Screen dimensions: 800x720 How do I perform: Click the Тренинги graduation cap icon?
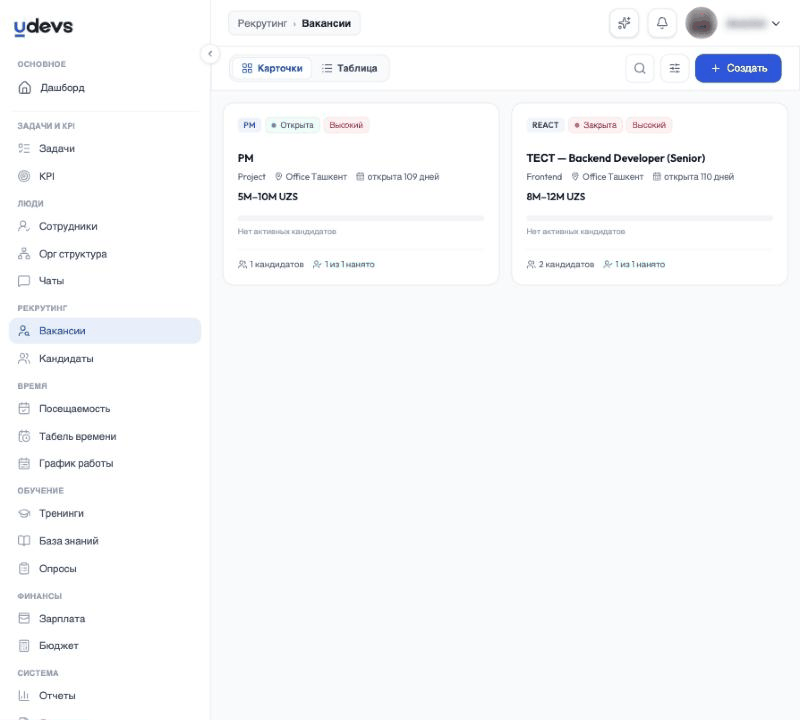click(24, 513)
